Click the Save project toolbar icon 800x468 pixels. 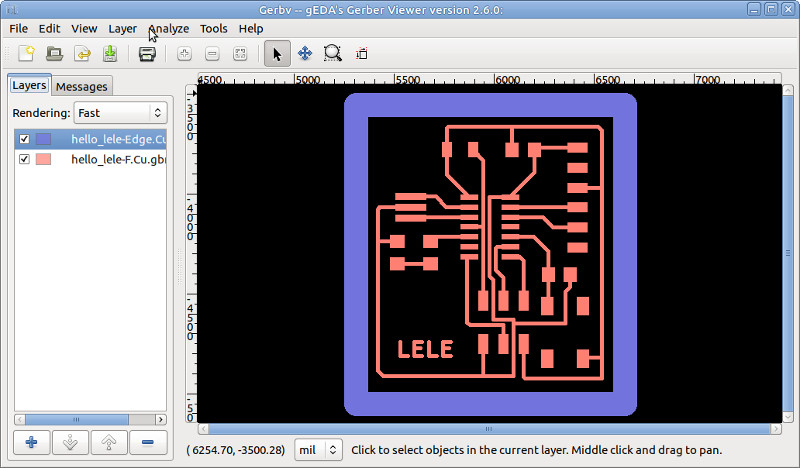point(110,54)
